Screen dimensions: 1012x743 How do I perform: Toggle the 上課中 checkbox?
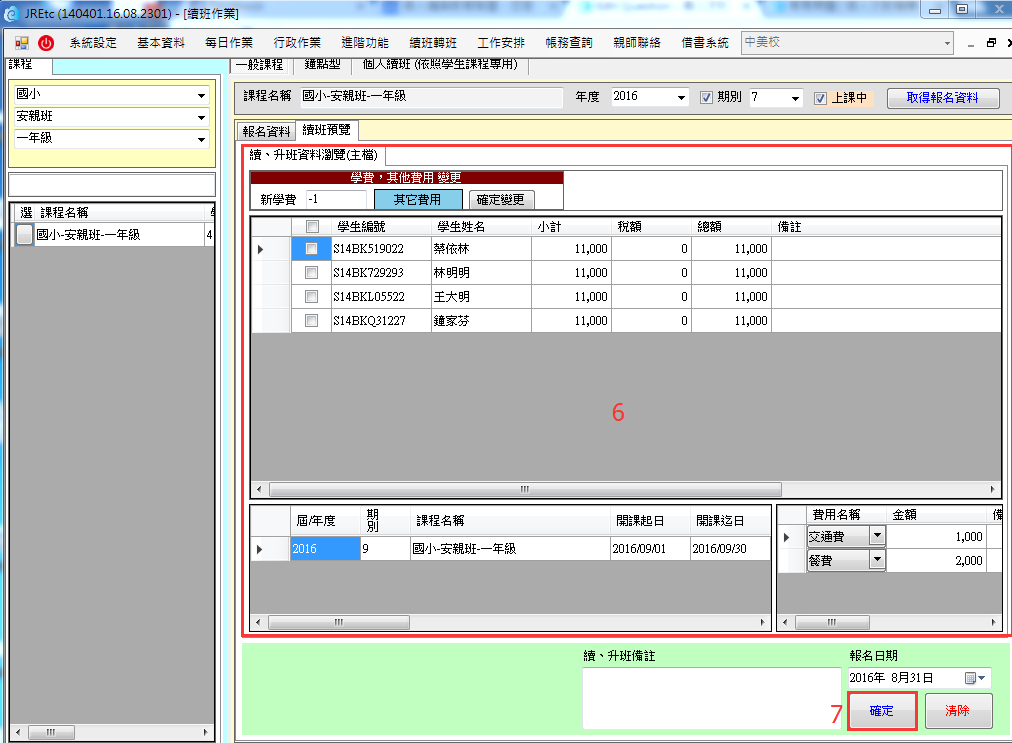[820, 98]
